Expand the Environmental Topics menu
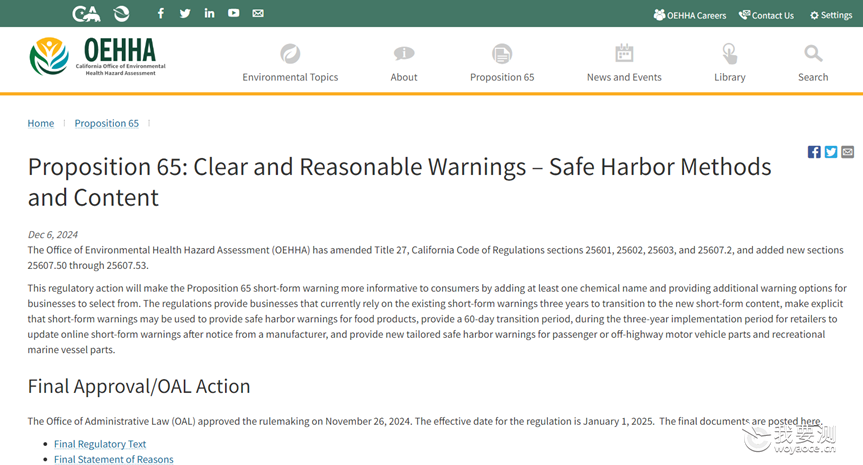Screen dimensions: 863x465 click(290, 63)
